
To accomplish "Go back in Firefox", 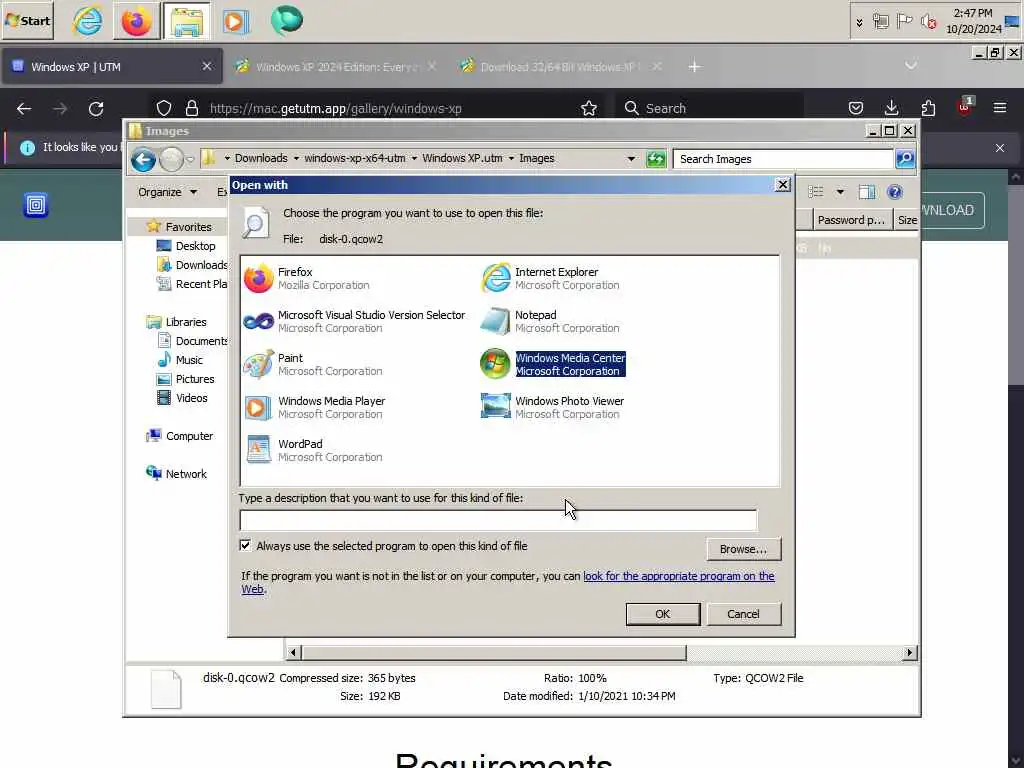I will 24,108.
